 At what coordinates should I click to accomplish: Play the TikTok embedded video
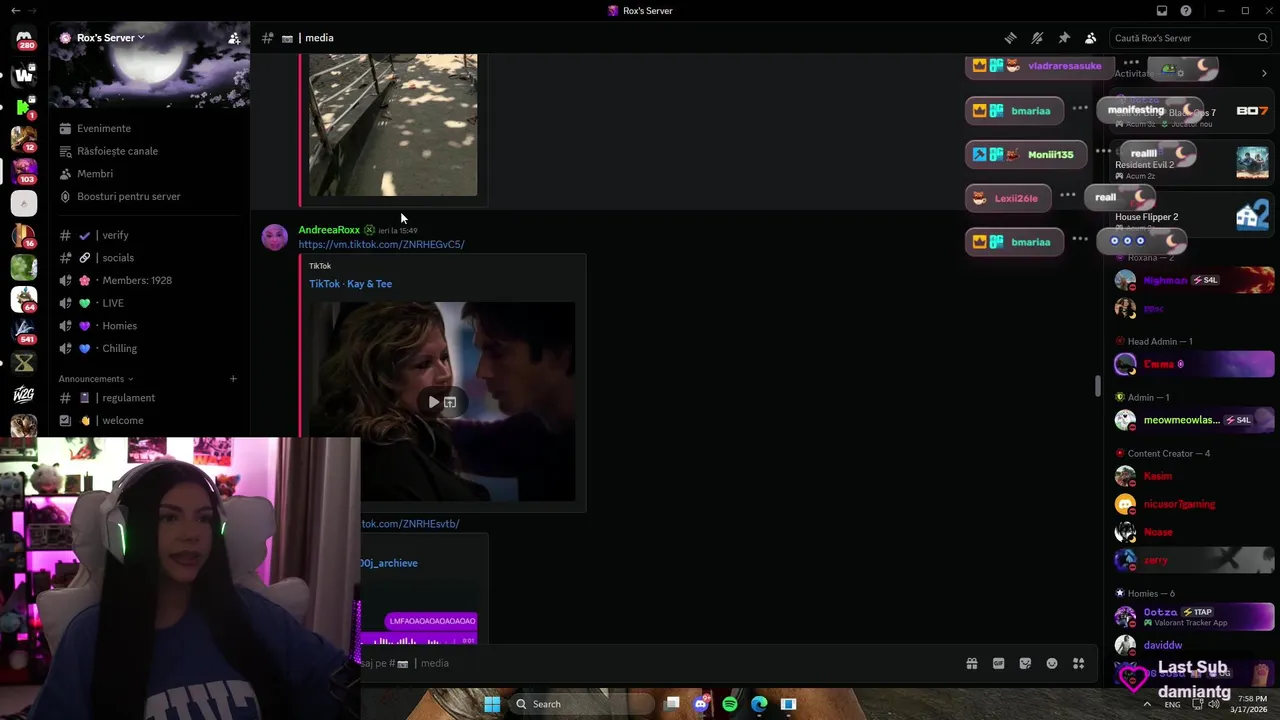click(x=434, y=402)
